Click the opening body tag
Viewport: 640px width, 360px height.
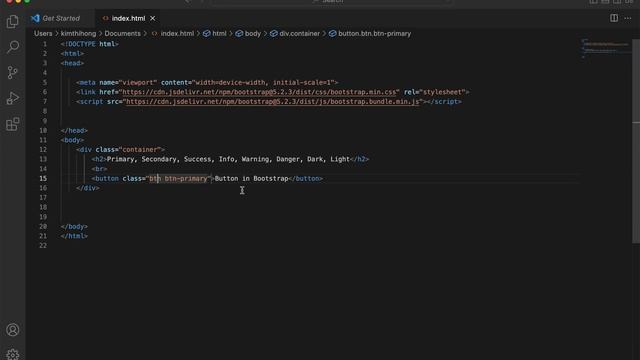72,140
